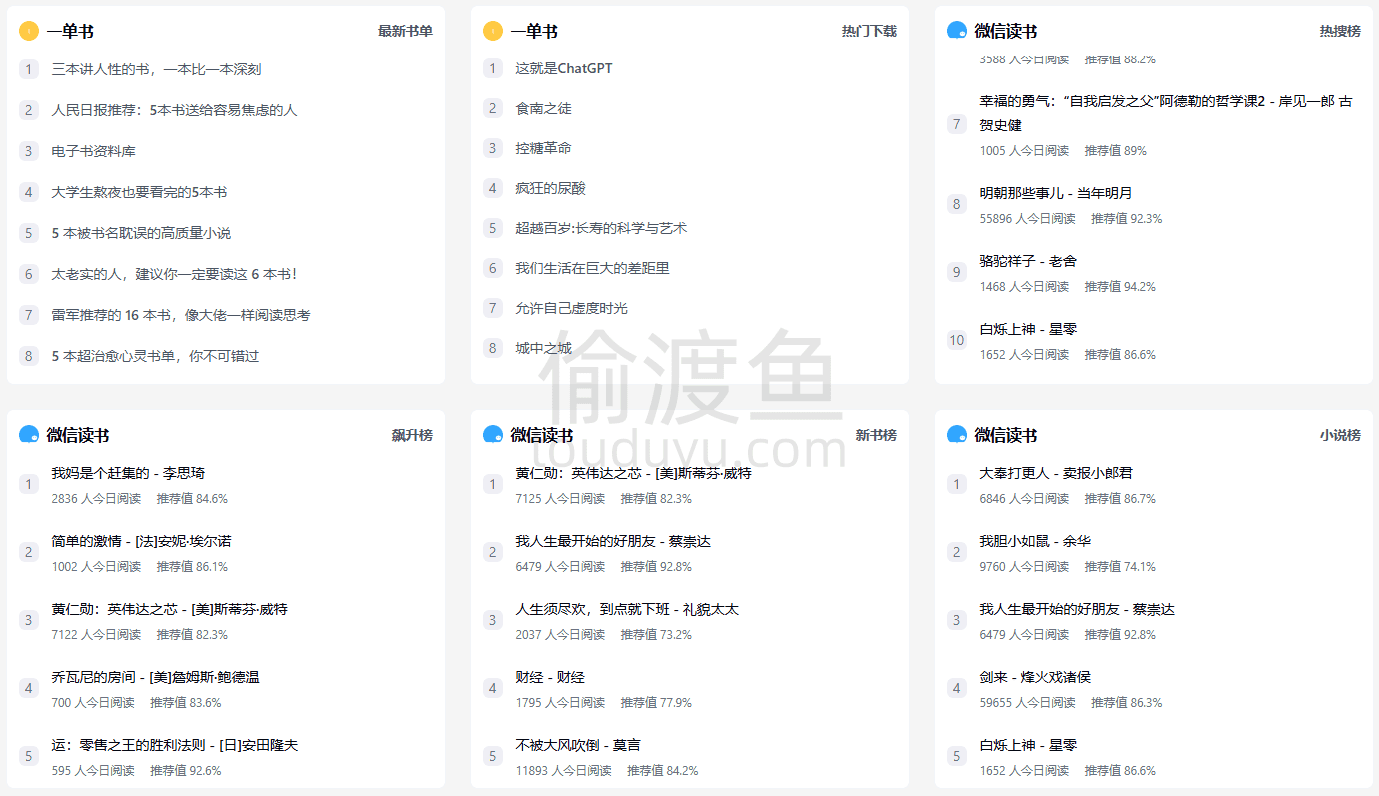Open 财经 - 财经 in 新书榜

(x=550, y=677)
